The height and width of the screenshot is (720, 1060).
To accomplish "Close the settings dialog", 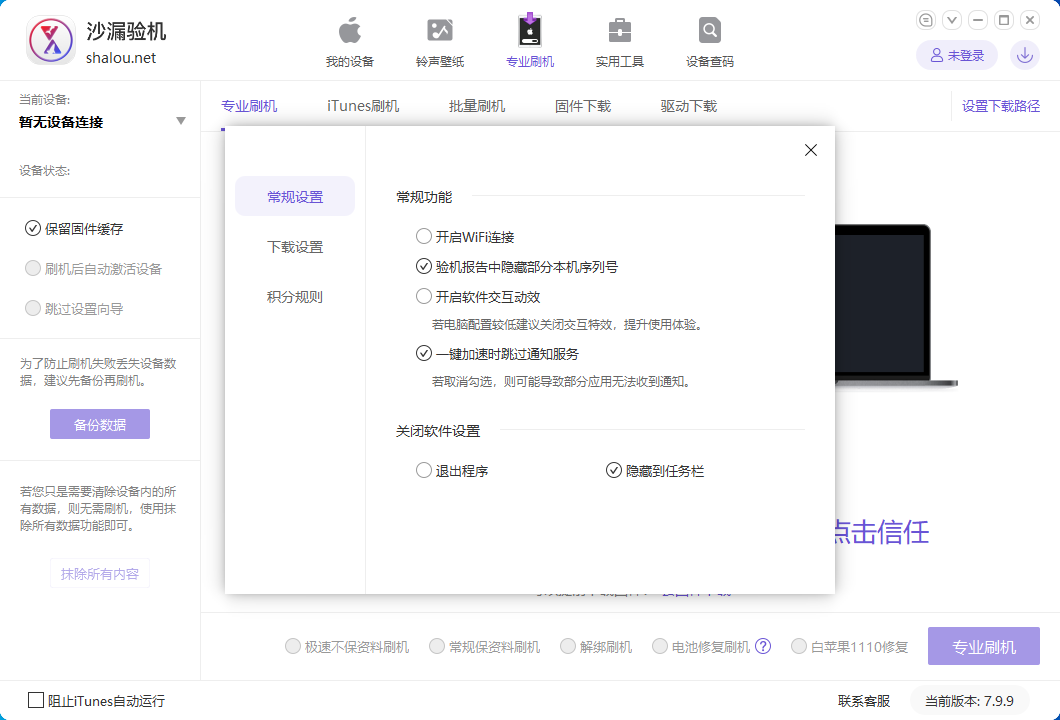I will tap(810, 149).
